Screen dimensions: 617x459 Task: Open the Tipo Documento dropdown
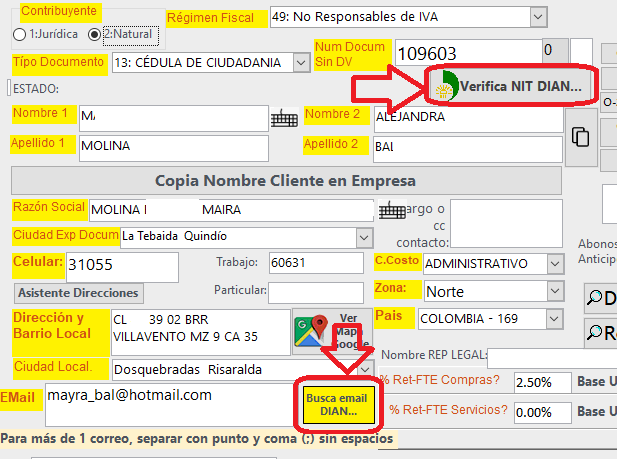302,62
